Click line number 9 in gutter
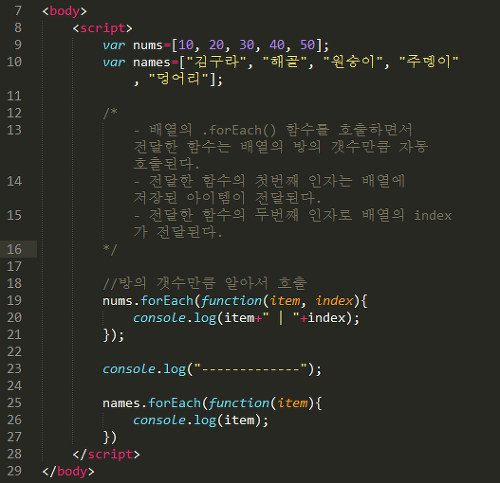Image resolution: width=500 pixels, height=483 pixels. click(x=18, y=45)
